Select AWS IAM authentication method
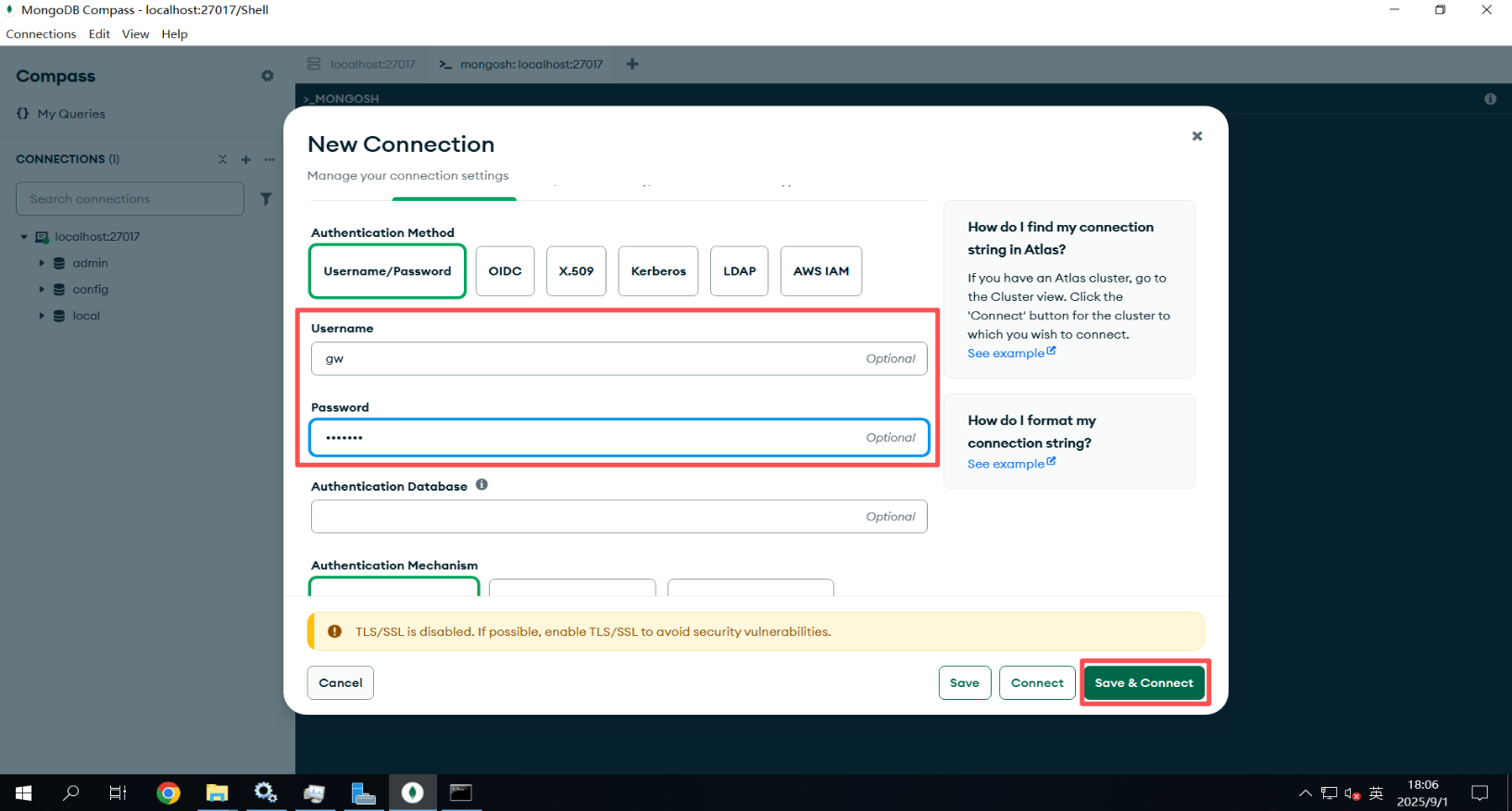The height and width of the screenshot is (811, 1512). click(x=821, y=271)
